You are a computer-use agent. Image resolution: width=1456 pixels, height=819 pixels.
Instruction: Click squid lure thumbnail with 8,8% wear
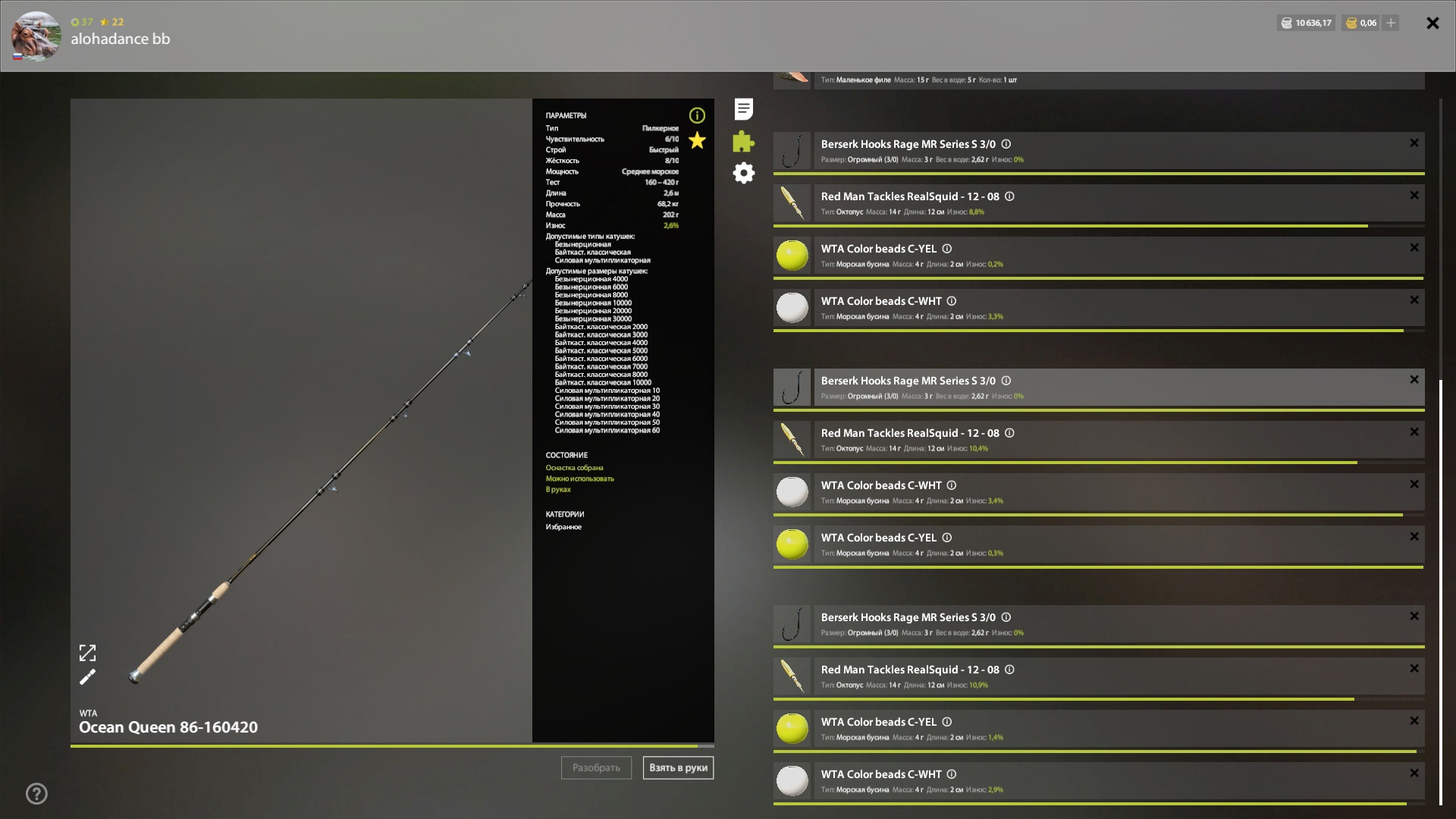click(792, 203)
